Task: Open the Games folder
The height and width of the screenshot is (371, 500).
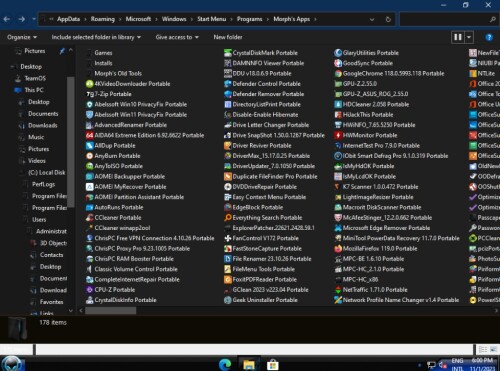Action: pos(103,53)
